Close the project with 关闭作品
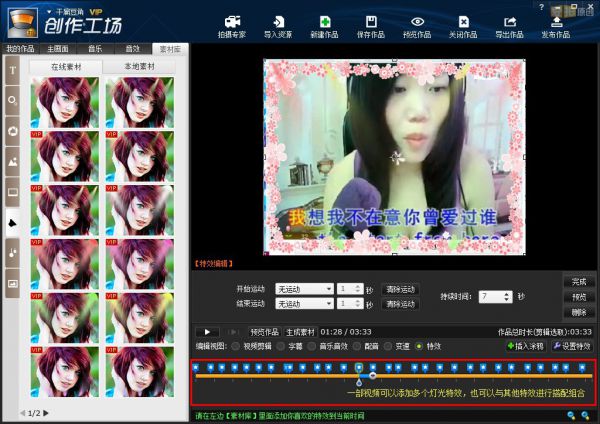600x424 pixels. pyautogui.click(x=463, y=27)
